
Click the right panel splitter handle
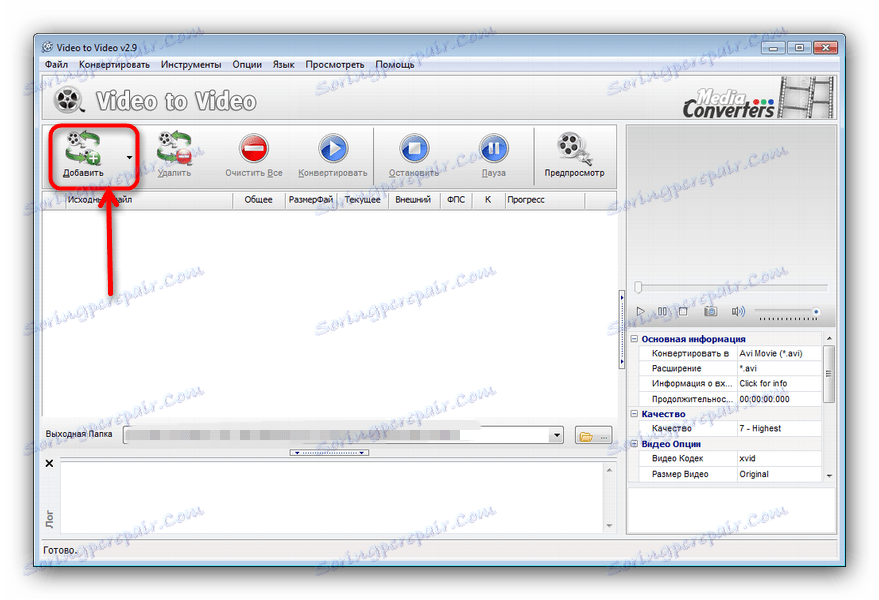click(x=622, y=329)
